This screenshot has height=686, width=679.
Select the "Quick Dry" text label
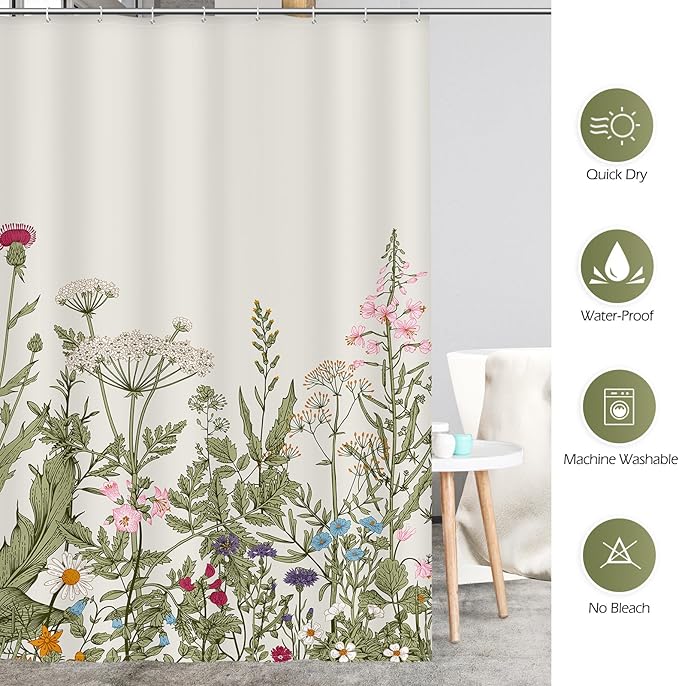(x=616, y=175)
